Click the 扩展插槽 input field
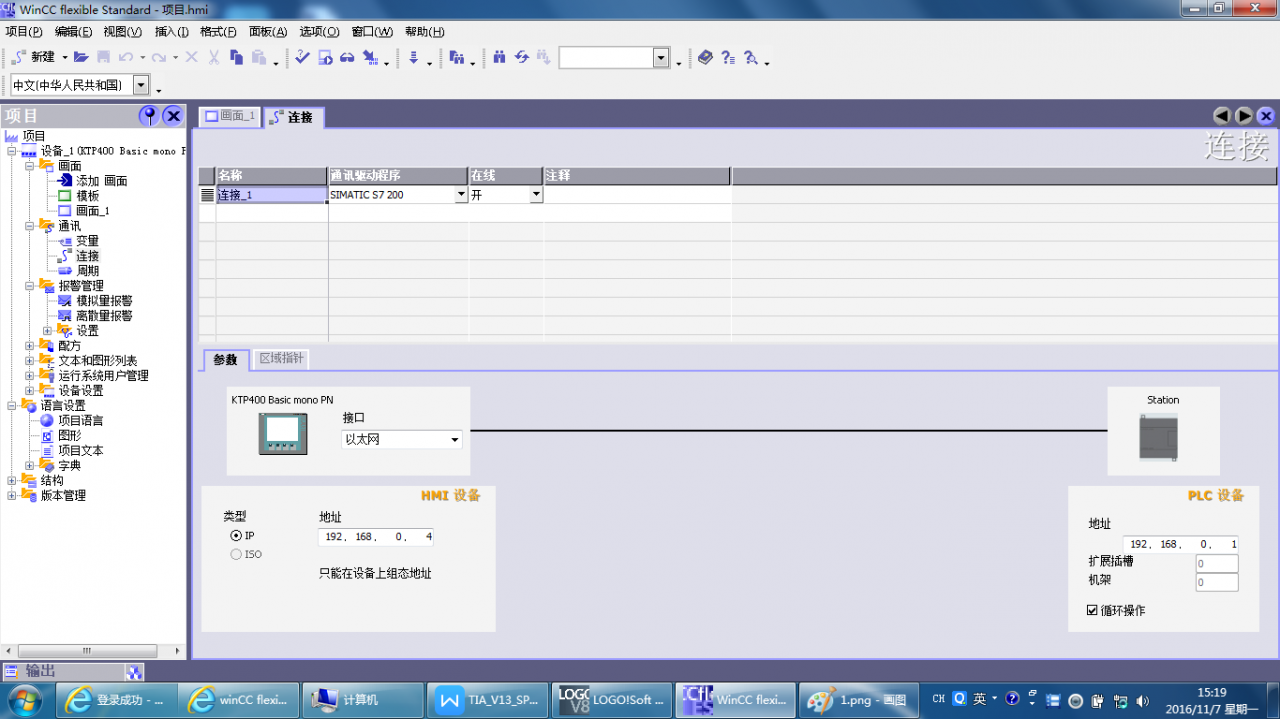1280x719 pixels. pyautogui.click(x=1216, y=563)
